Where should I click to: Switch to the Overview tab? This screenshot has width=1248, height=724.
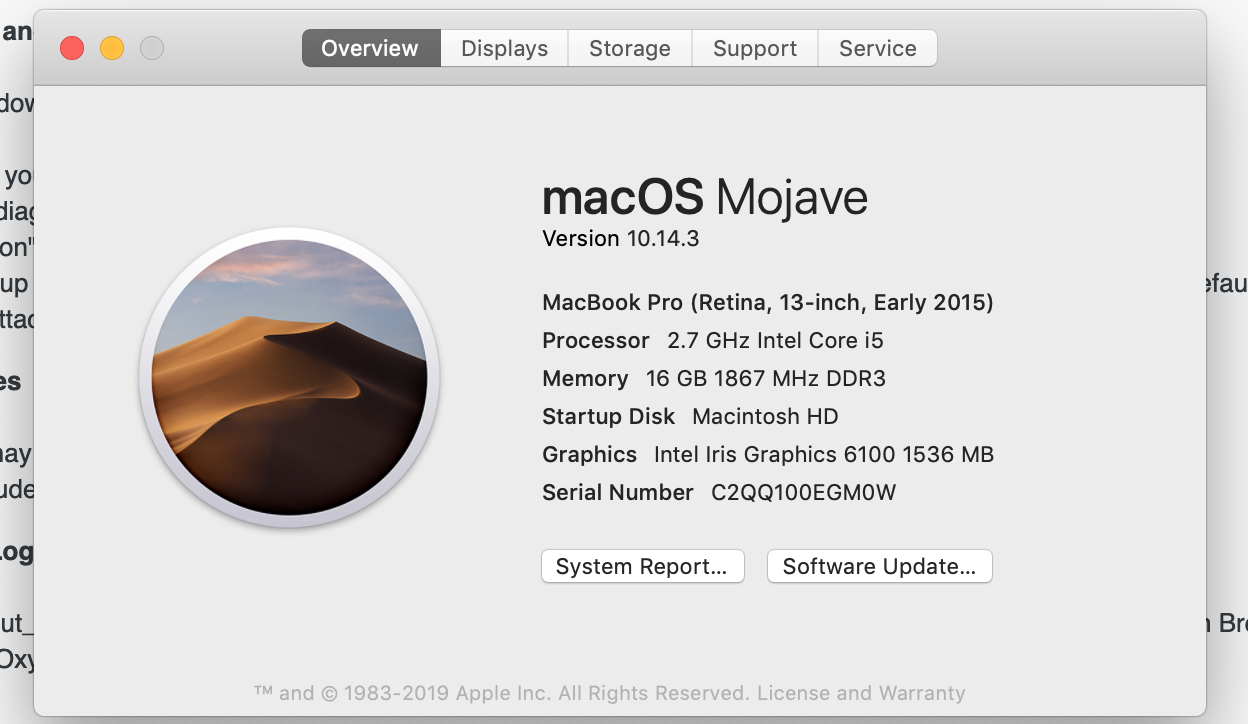click(x=370, y=48)
